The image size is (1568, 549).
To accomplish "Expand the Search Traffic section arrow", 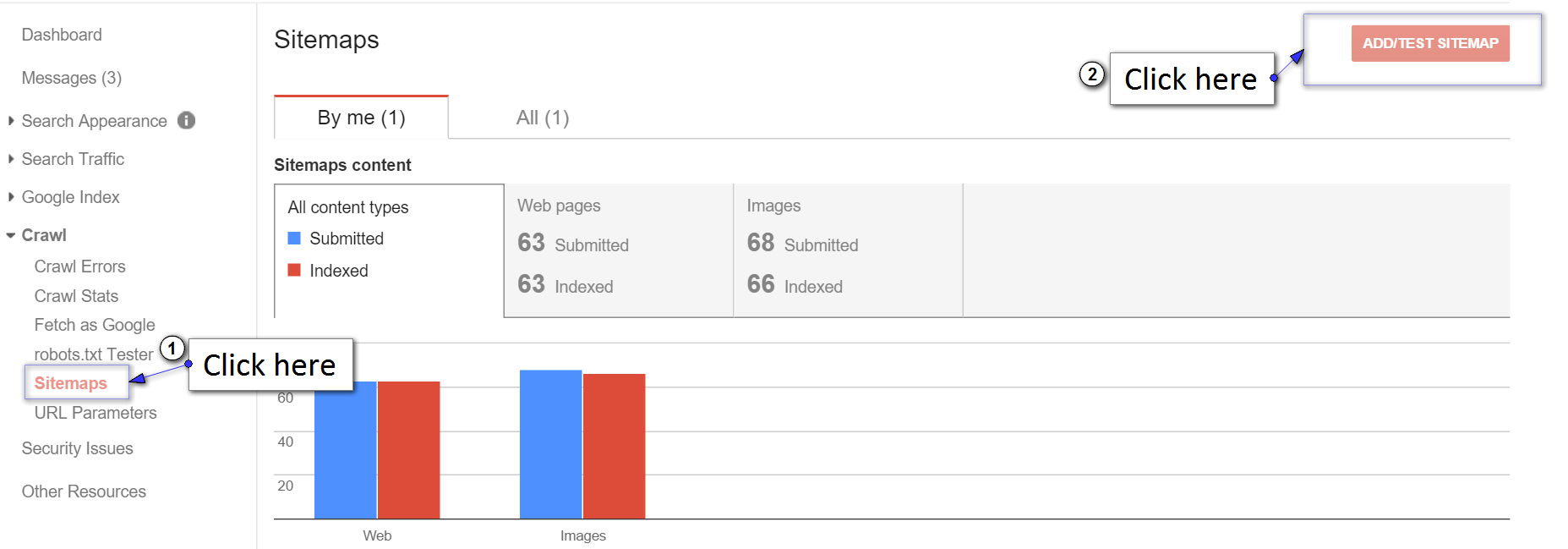I will tap(11, 159).
